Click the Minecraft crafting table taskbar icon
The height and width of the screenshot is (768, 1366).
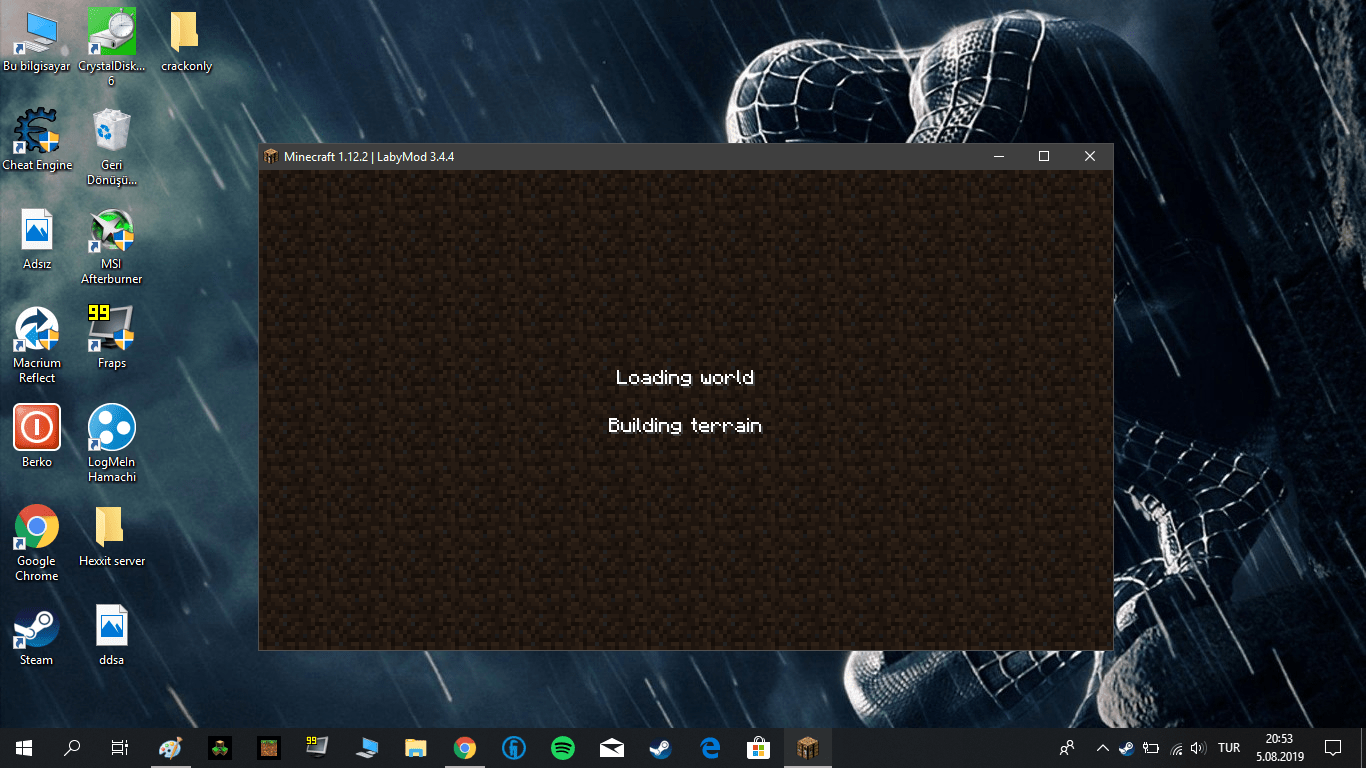(x=807, y=747)
